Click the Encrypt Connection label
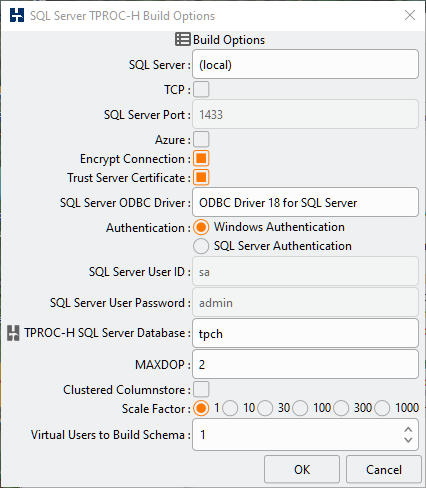 pos(135,159)
